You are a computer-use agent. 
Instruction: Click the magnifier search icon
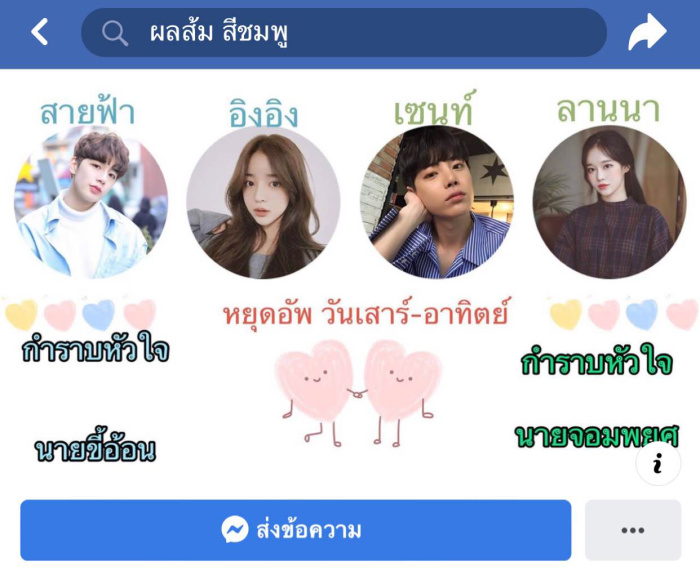point(115,33)
